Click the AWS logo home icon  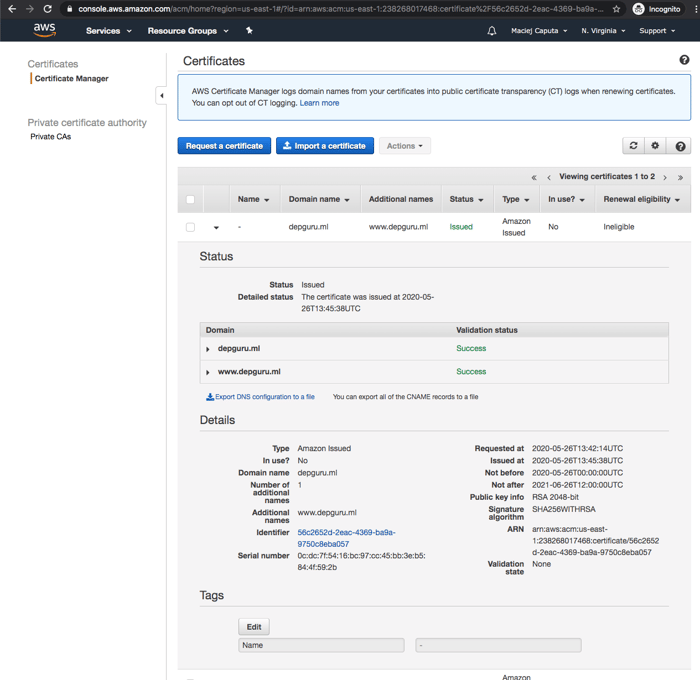coord(45,30)
